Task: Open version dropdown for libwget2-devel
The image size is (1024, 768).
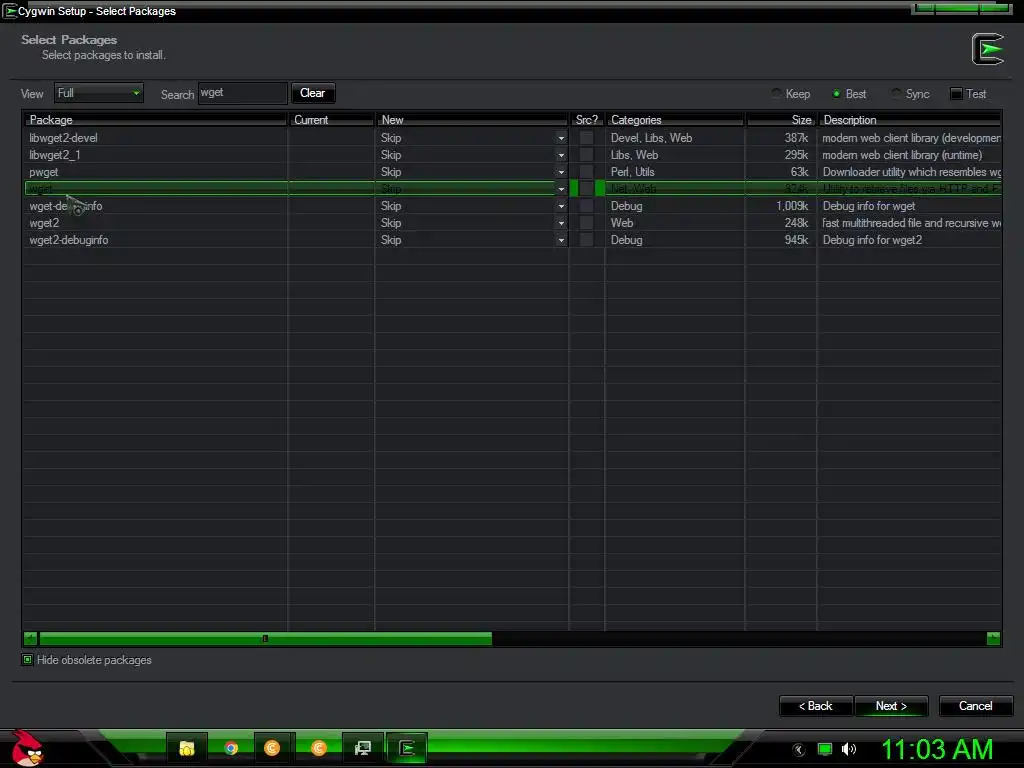Action: point(561,138)
